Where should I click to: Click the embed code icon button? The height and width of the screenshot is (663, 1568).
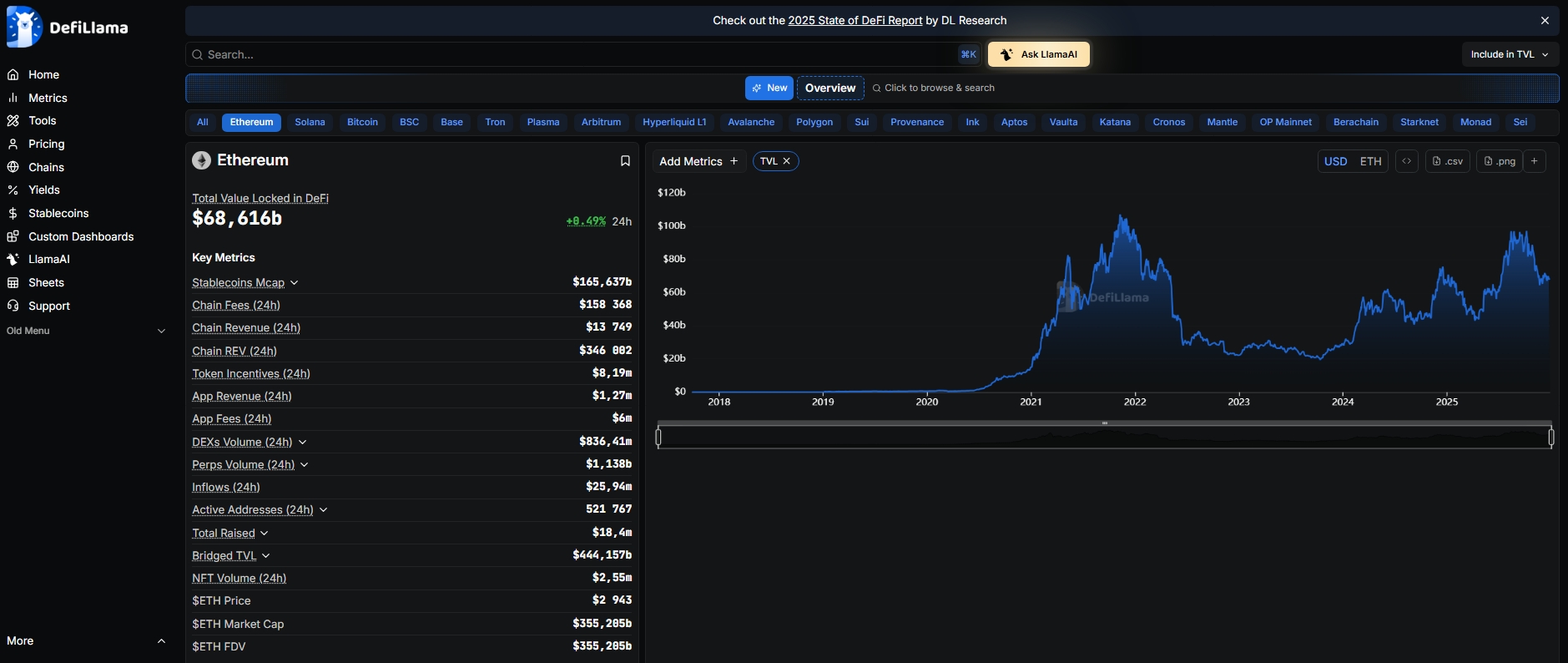coord(1407,161)
